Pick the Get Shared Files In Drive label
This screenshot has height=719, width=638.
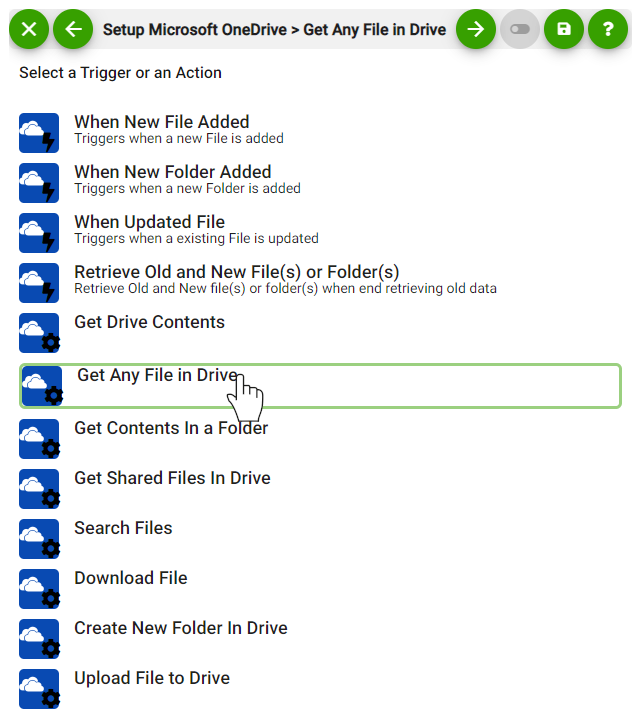(x=172, y=478)
